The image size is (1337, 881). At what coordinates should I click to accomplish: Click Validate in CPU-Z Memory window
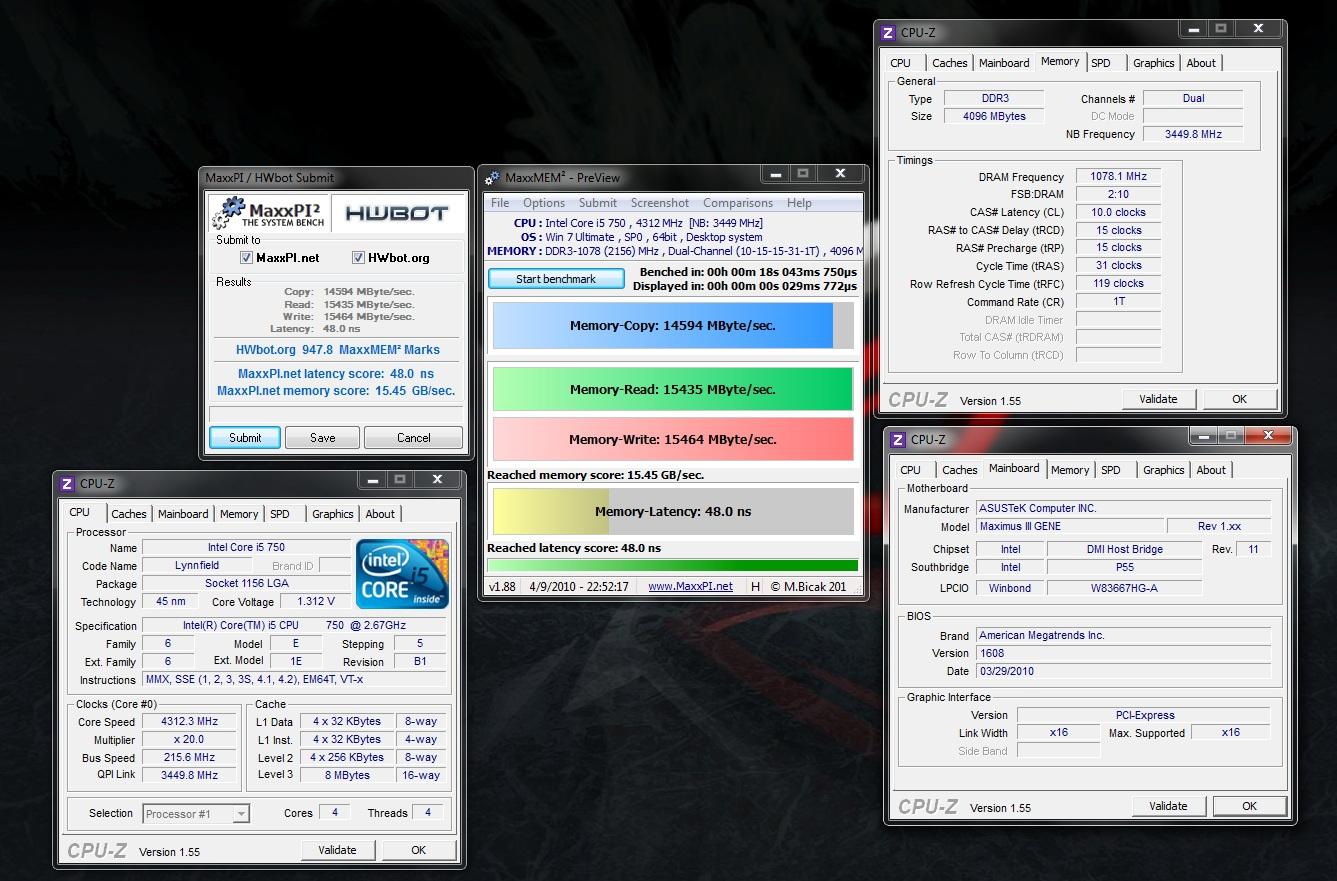[1158, 399]
